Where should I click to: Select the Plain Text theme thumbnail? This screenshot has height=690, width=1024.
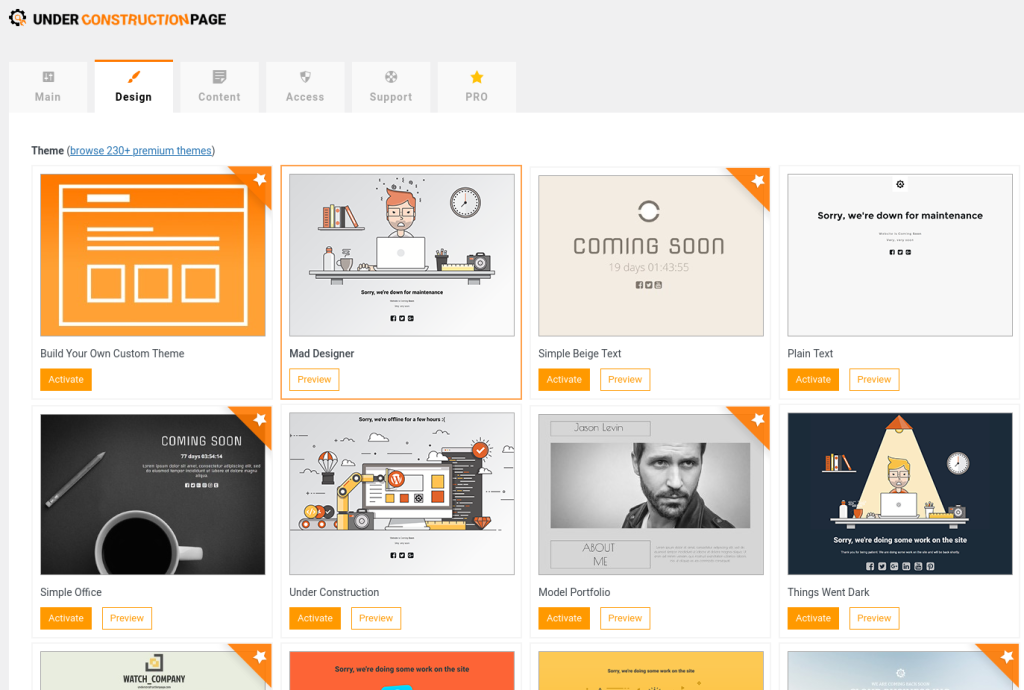[x=900, y=255]
